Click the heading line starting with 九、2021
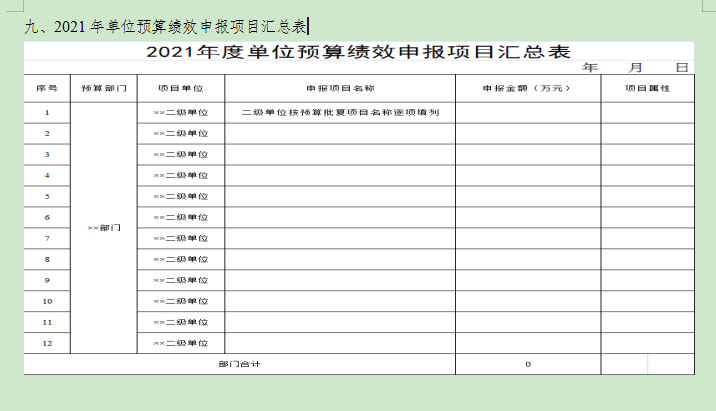 click(165, 26)
